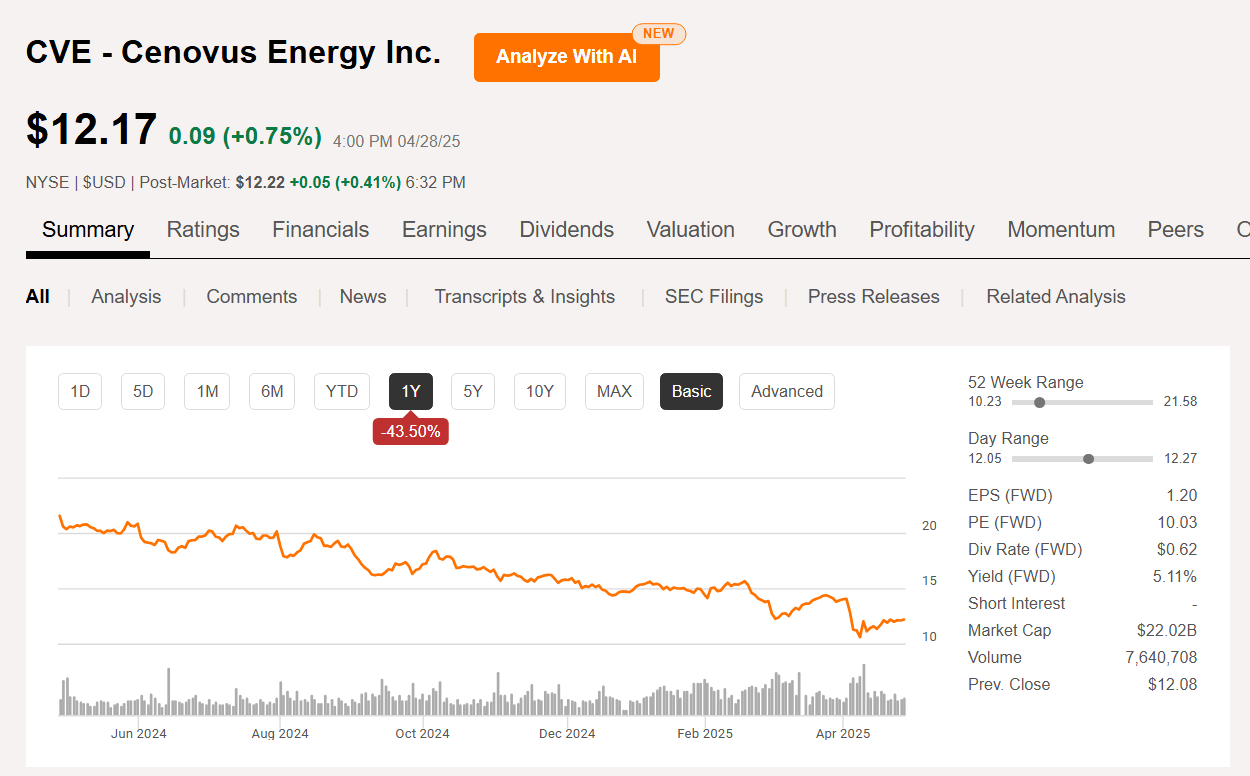
Task: View the Dividends tab
Action: [566, 230]
